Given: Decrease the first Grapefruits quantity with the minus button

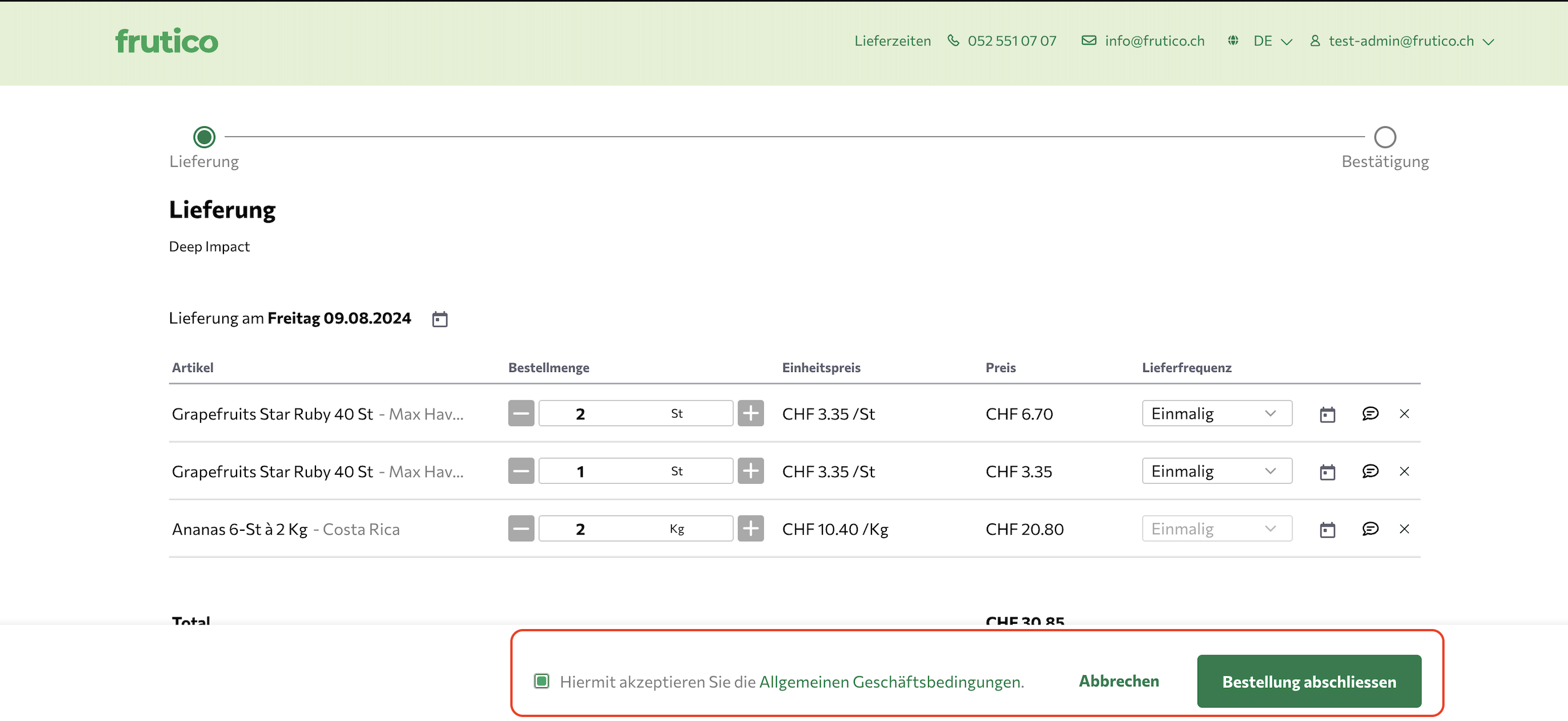Looking at the screenshot, I should click(x=521, y=414).
